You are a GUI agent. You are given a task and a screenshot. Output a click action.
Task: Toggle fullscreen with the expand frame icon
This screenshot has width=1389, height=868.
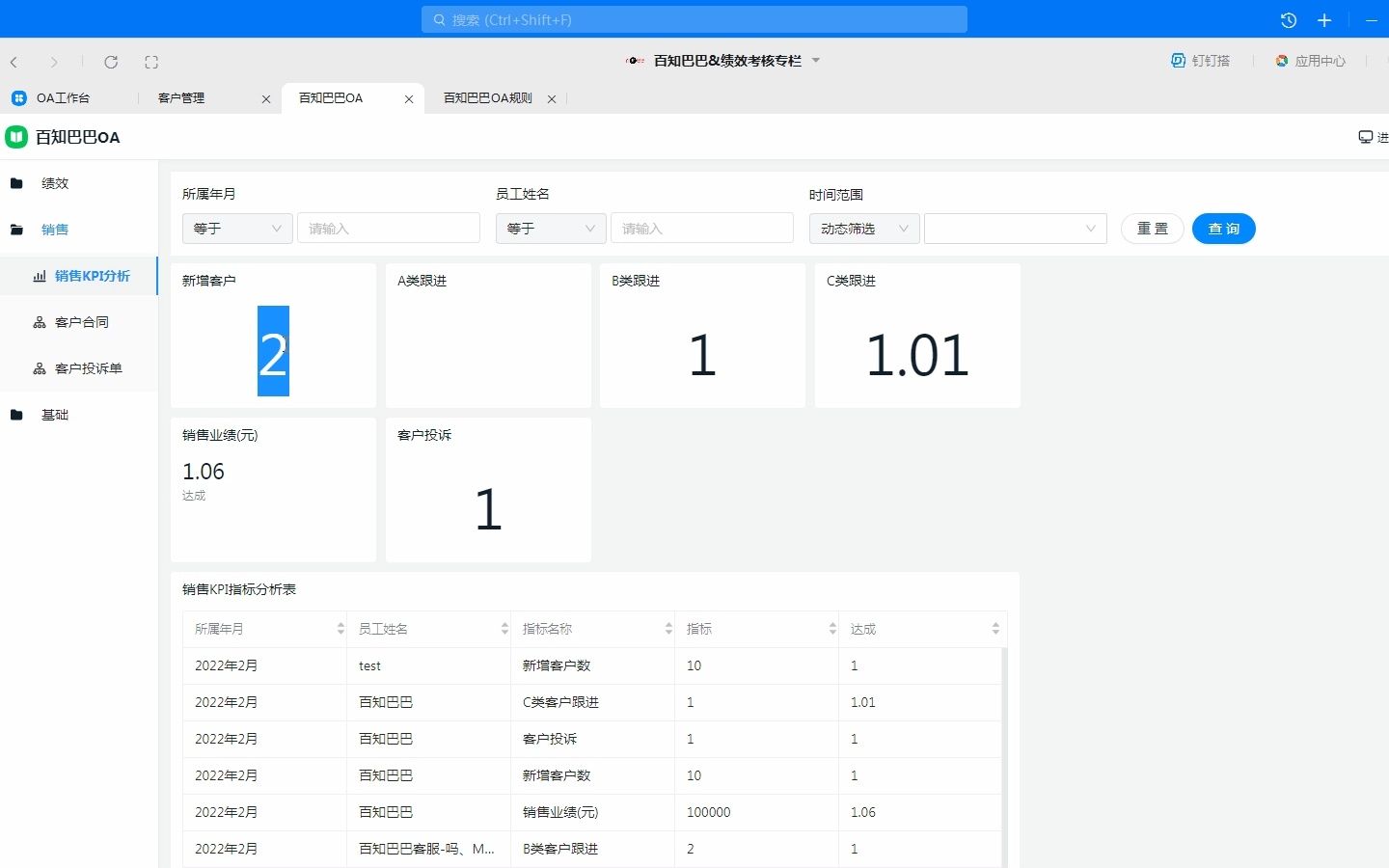tap(151, 62)
